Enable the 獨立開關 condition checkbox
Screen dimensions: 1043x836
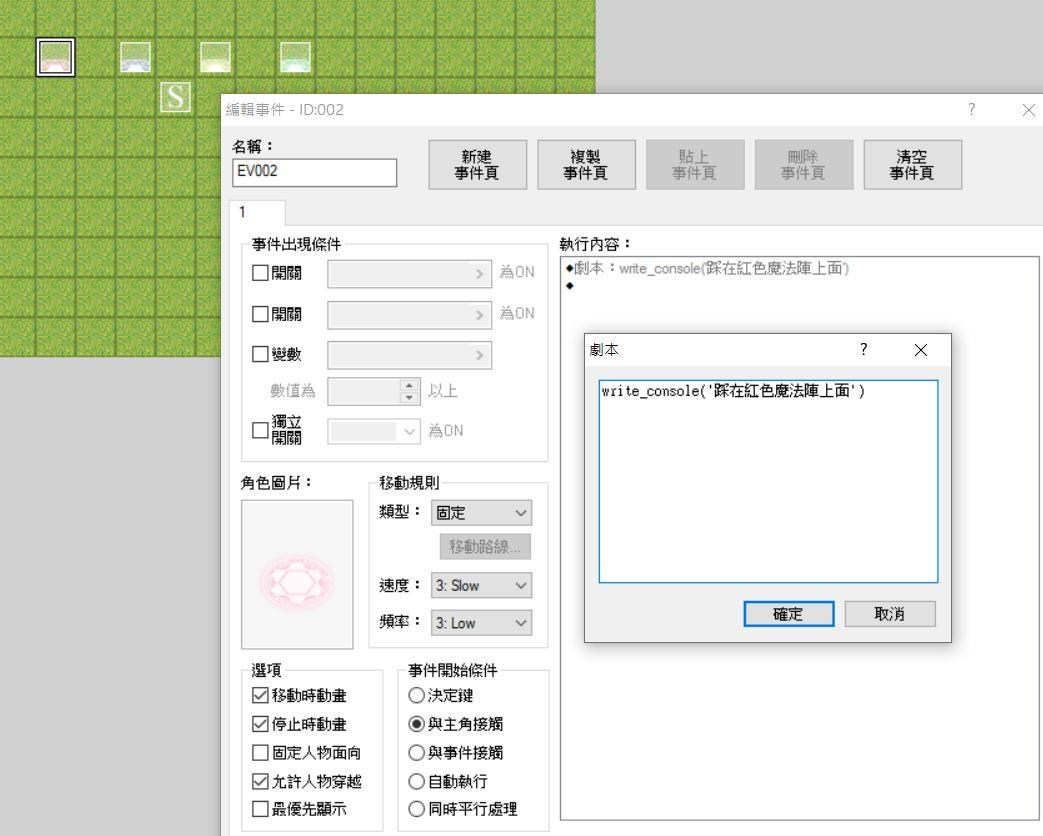coord(260,430)
